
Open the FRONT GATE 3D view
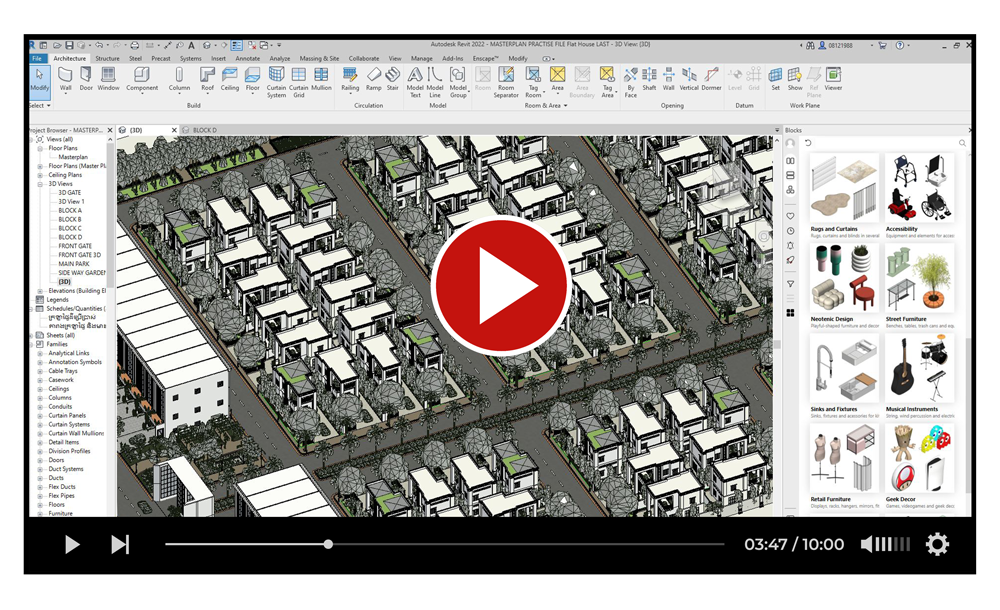pos(79,255)
